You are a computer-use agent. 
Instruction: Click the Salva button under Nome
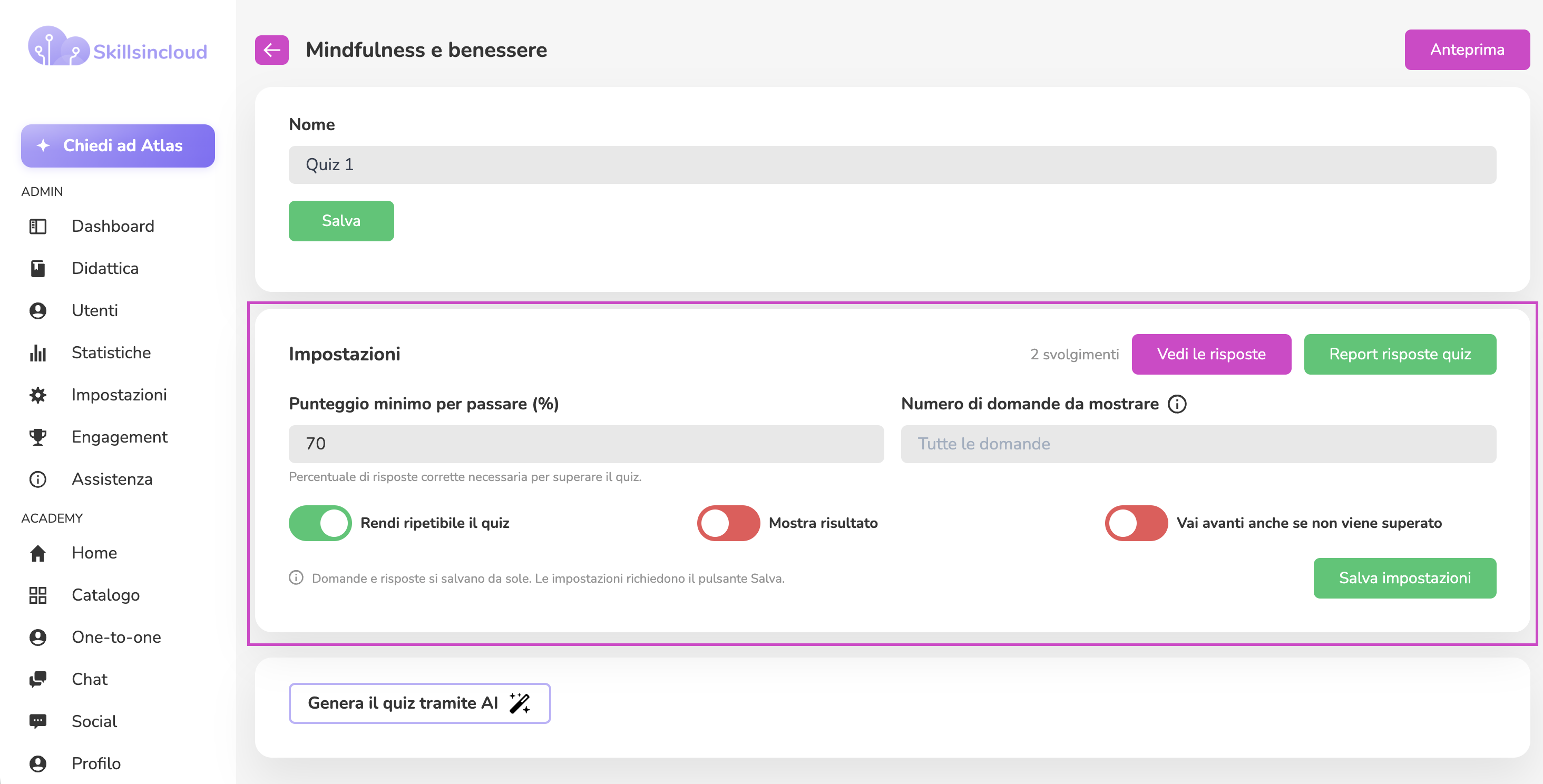[341, 221]
